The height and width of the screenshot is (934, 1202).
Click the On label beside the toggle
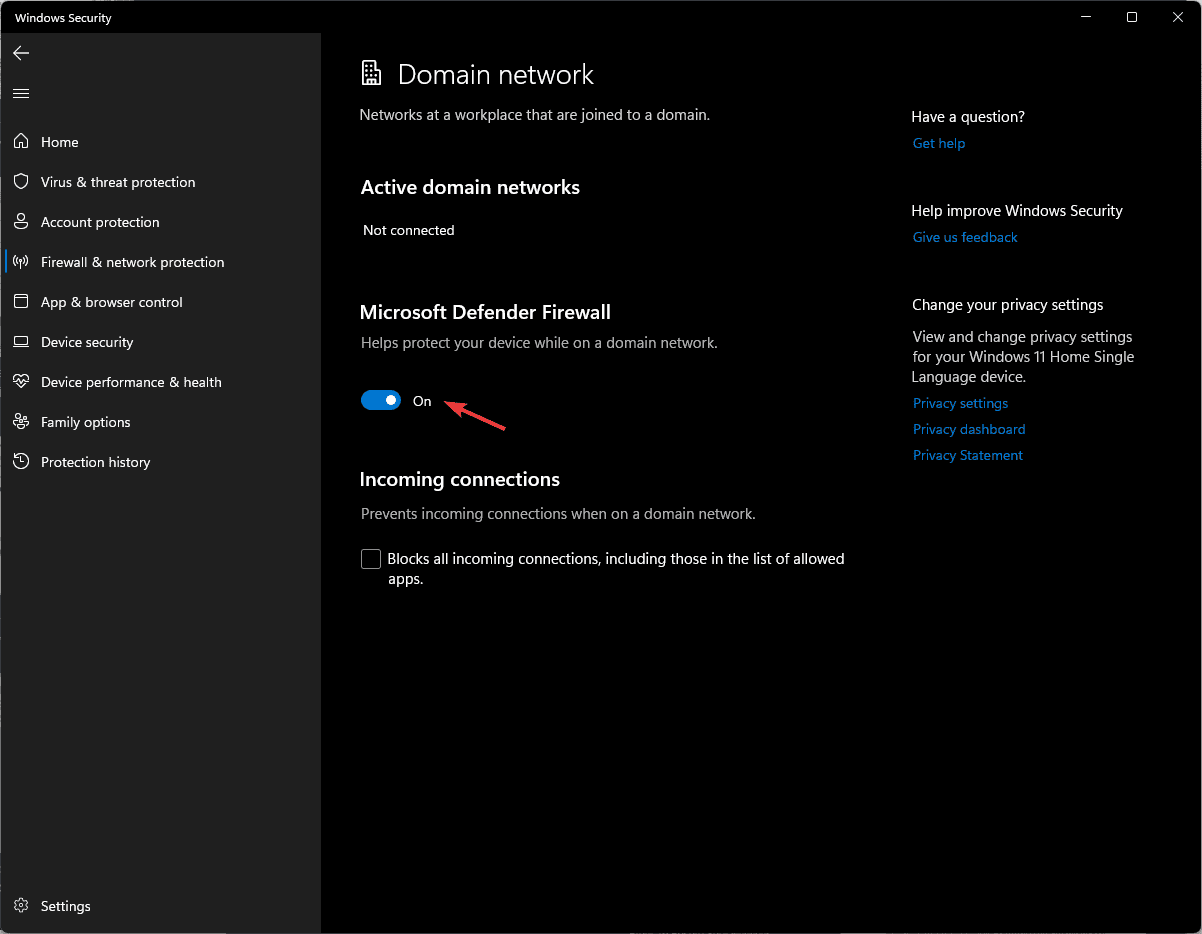coord(422,401)
